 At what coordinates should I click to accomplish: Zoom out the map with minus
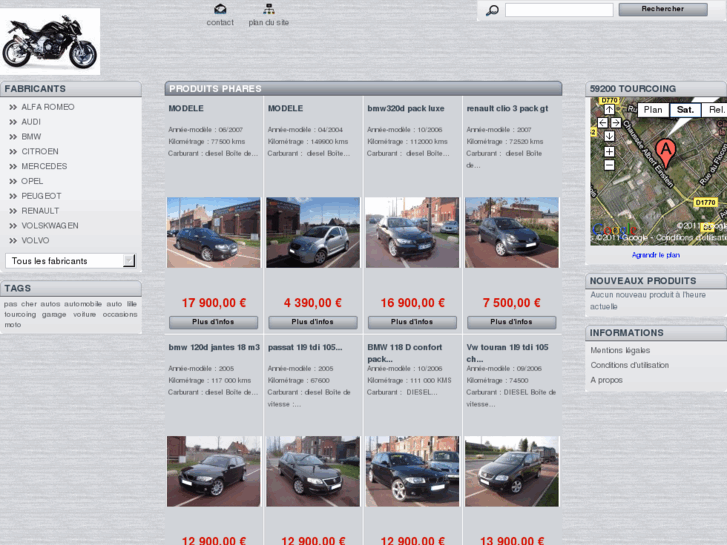[609, 165]
